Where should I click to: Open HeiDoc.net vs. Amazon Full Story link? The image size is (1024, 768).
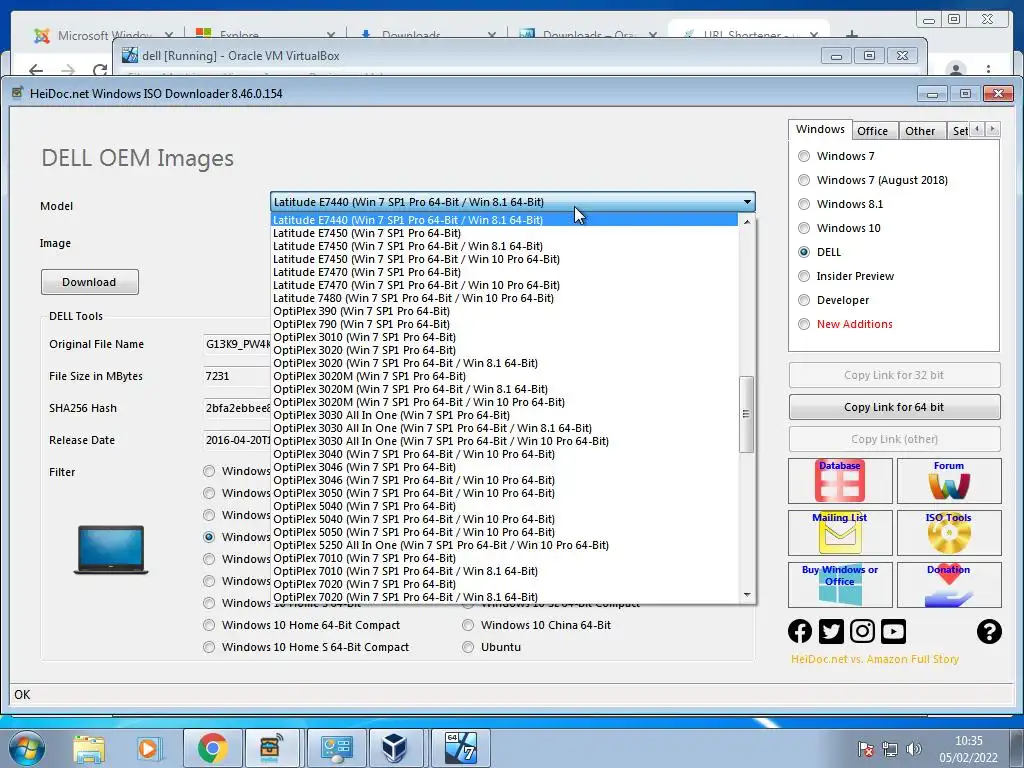[874, 660]
